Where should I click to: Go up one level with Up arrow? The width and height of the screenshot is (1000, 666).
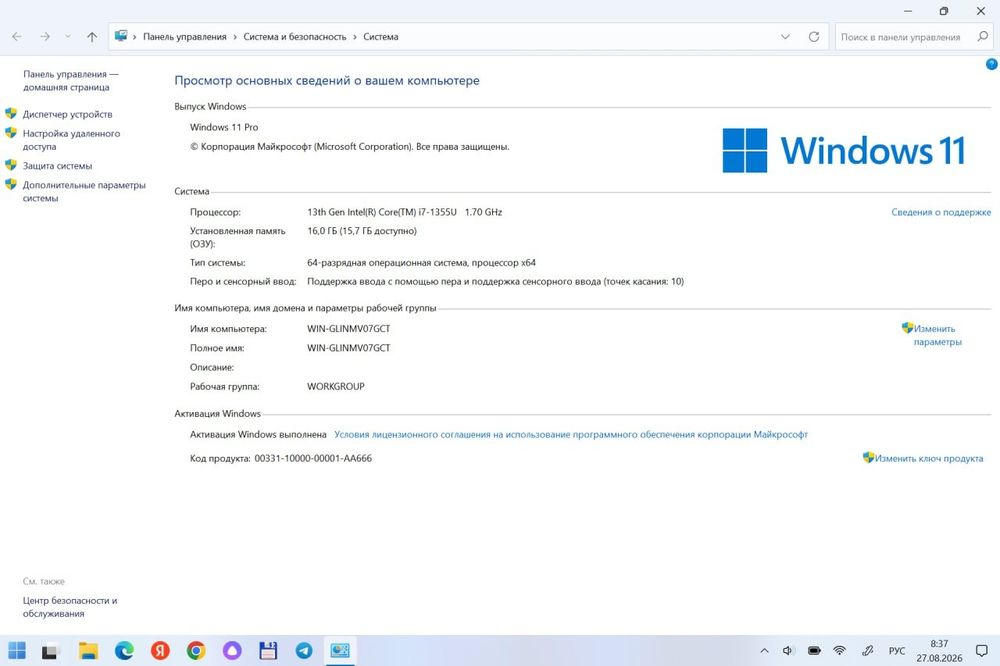tap(92, 37)
